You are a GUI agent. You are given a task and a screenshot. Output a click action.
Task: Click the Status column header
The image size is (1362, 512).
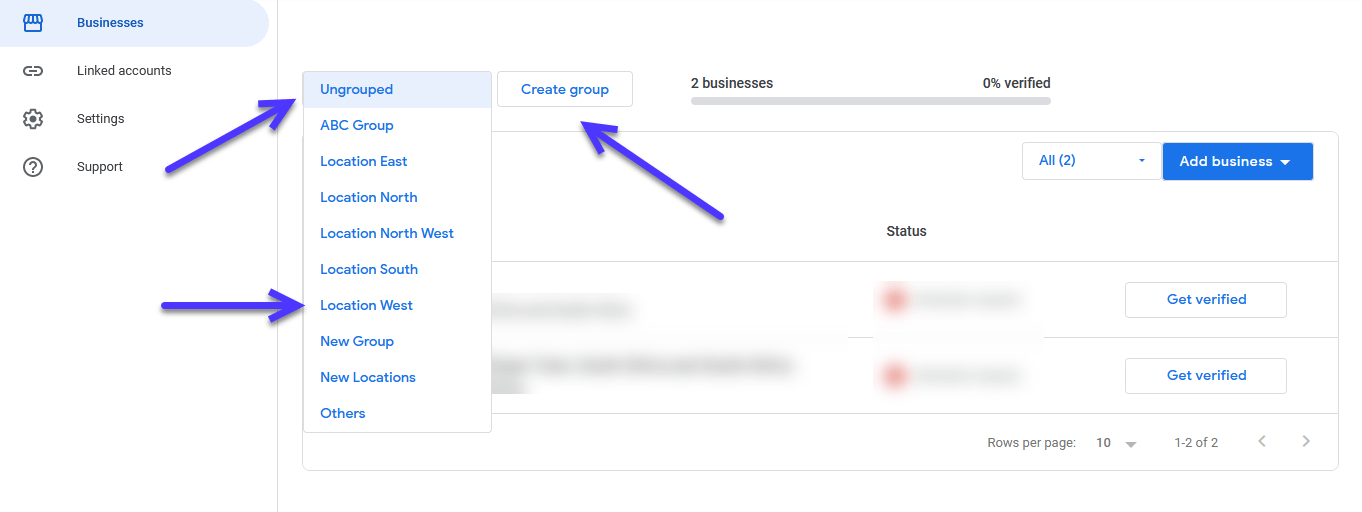pyautogui.click(x=906, y=231)
